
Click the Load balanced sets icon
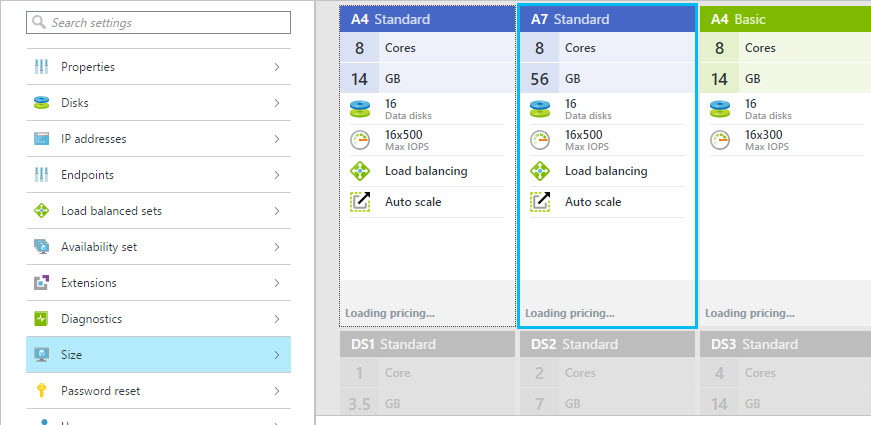tap(41, 211)
